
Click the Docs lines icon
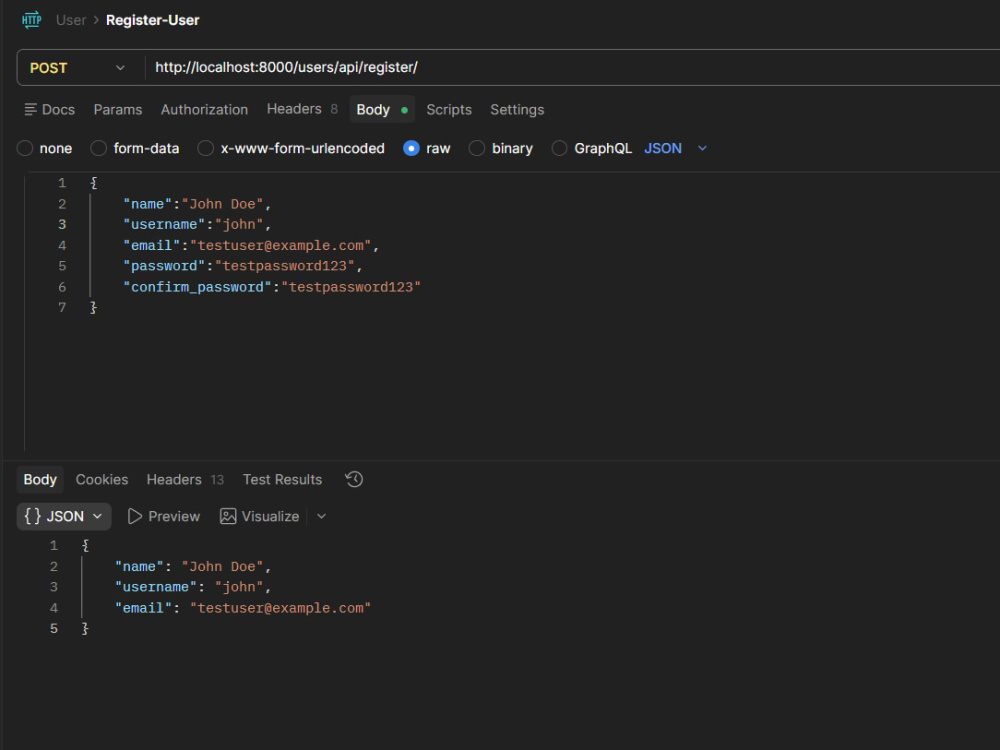pyautogui.click(x=30, y=110)
